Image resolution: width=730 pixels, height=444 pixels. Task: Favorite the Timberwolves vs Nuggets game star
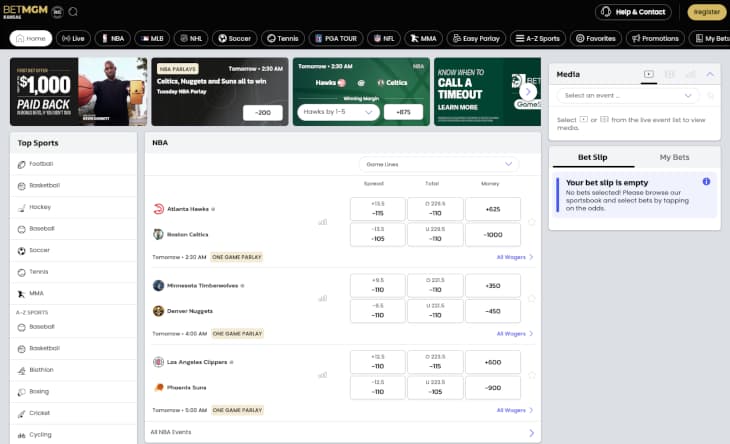(x=532, y=298)
